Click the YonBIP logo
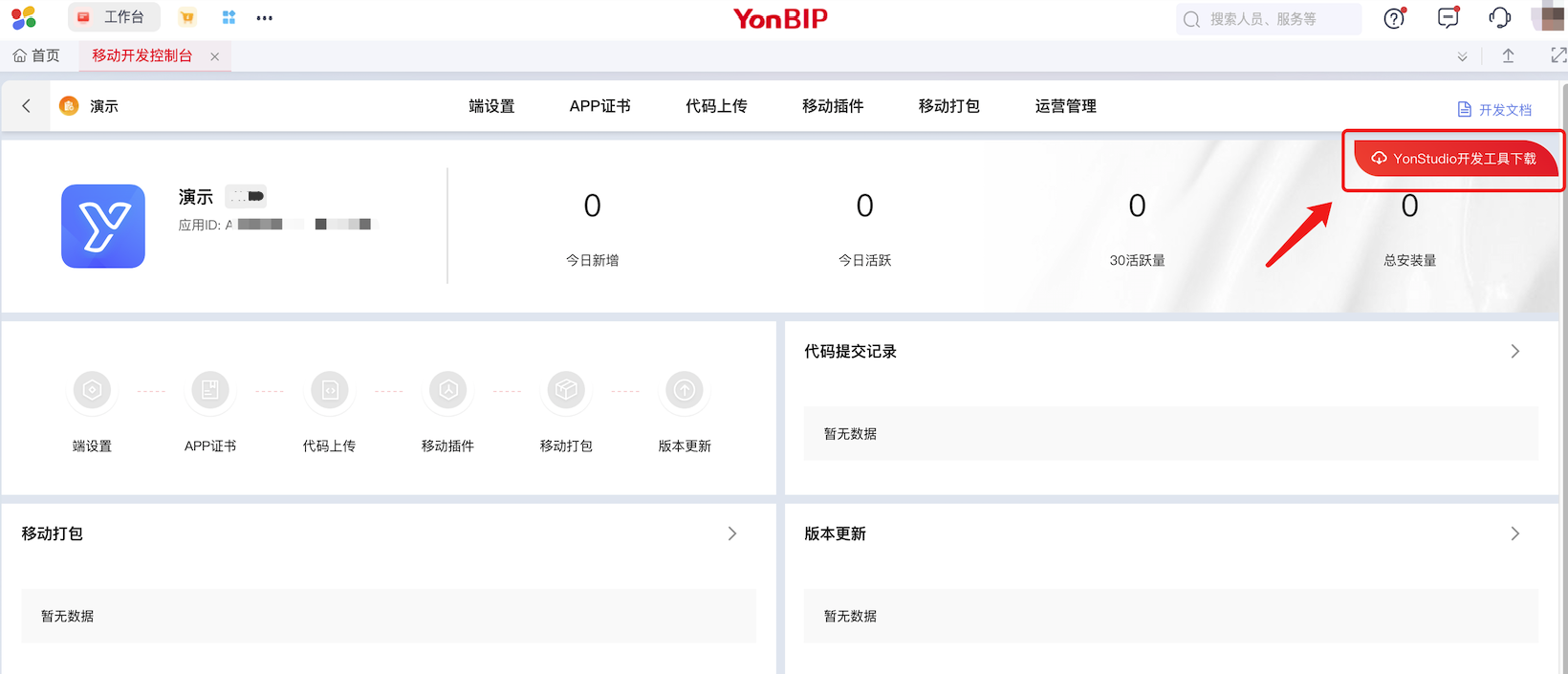Viewport: 1568px width, 674px height. [780, 18]
